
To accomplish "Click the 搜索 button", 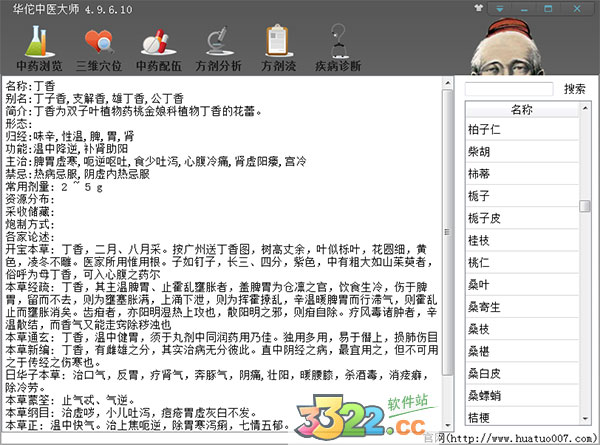I will tap(574, 89).
